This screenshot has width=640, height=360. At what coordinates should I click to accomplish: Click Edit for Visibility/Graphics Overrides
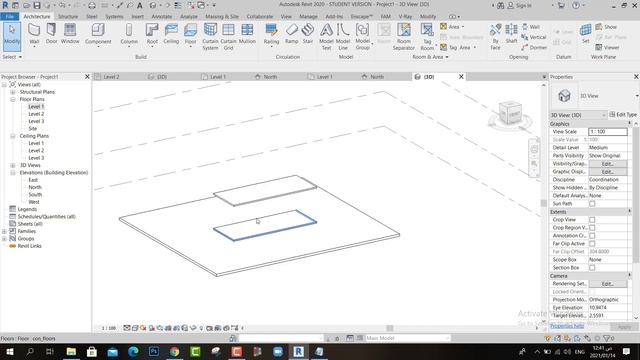point(607,164)
